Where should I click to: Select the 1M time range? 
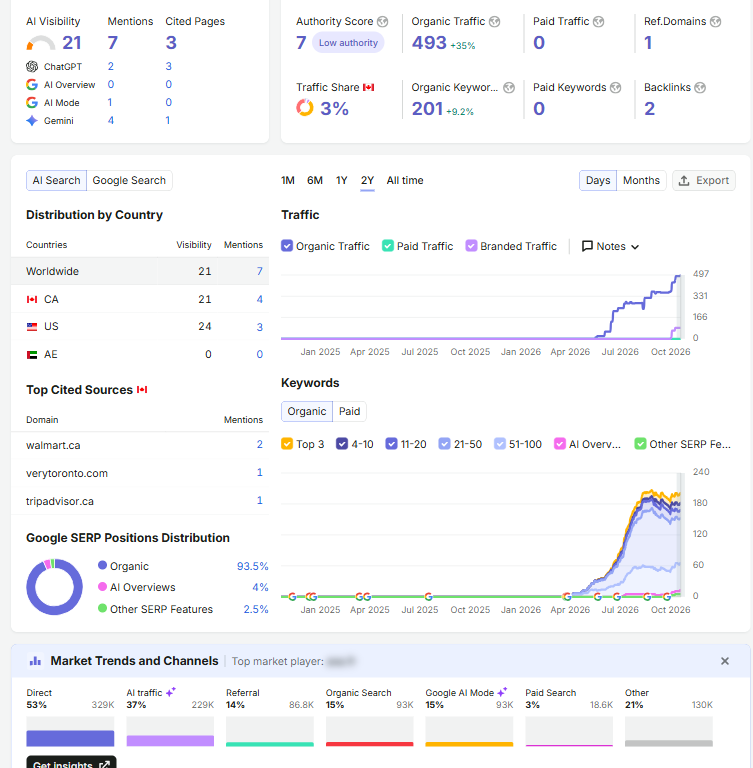pyautogui.click(x=288, y=180)
